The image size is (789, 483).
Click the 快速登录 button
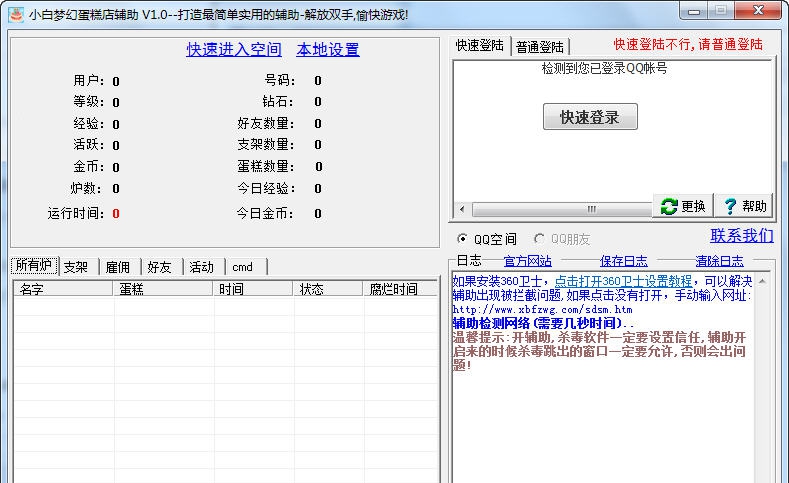point(590,117)
